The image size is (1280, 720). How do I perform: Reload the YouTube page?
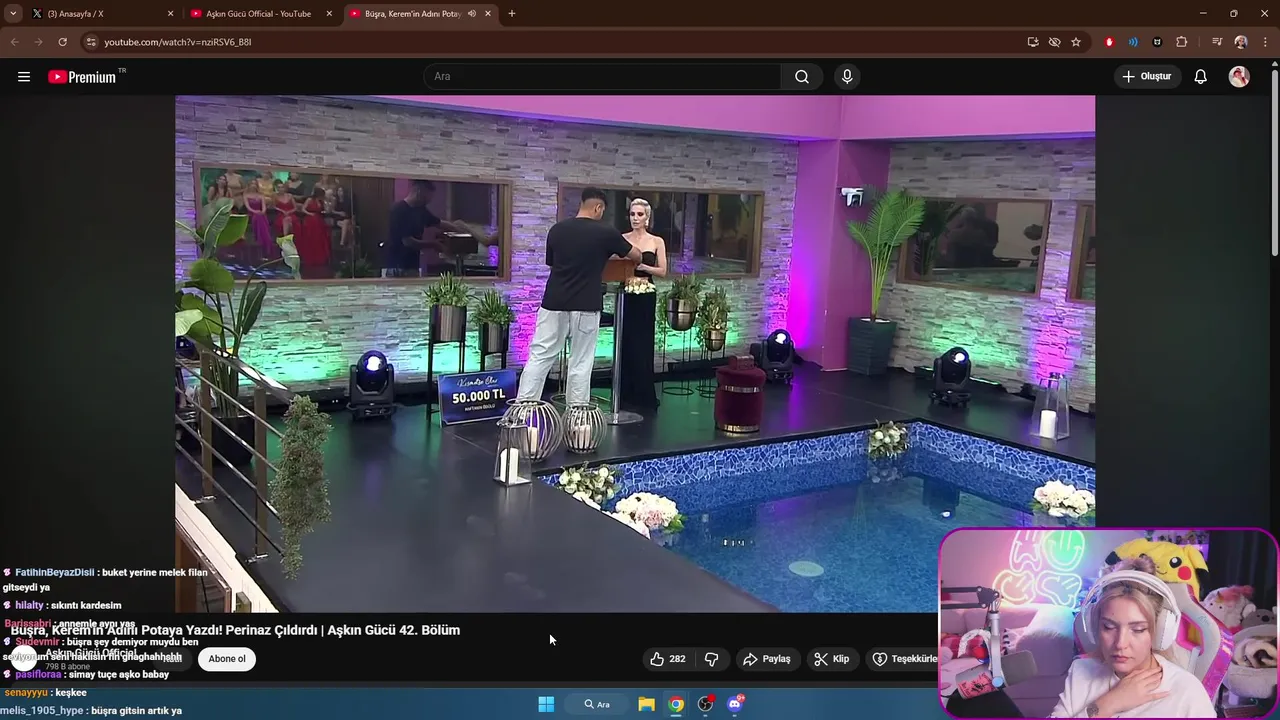(62, 42)
